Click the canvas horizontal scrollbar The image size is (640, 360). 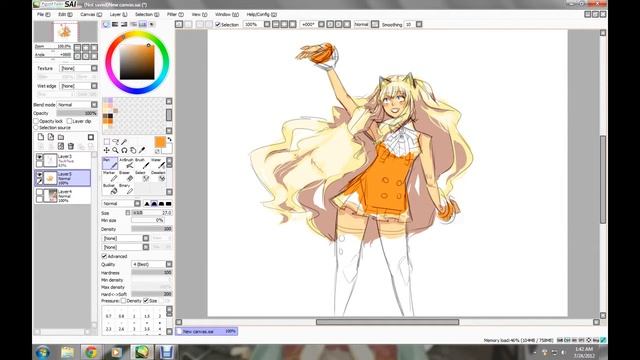[x=387, y=322]
